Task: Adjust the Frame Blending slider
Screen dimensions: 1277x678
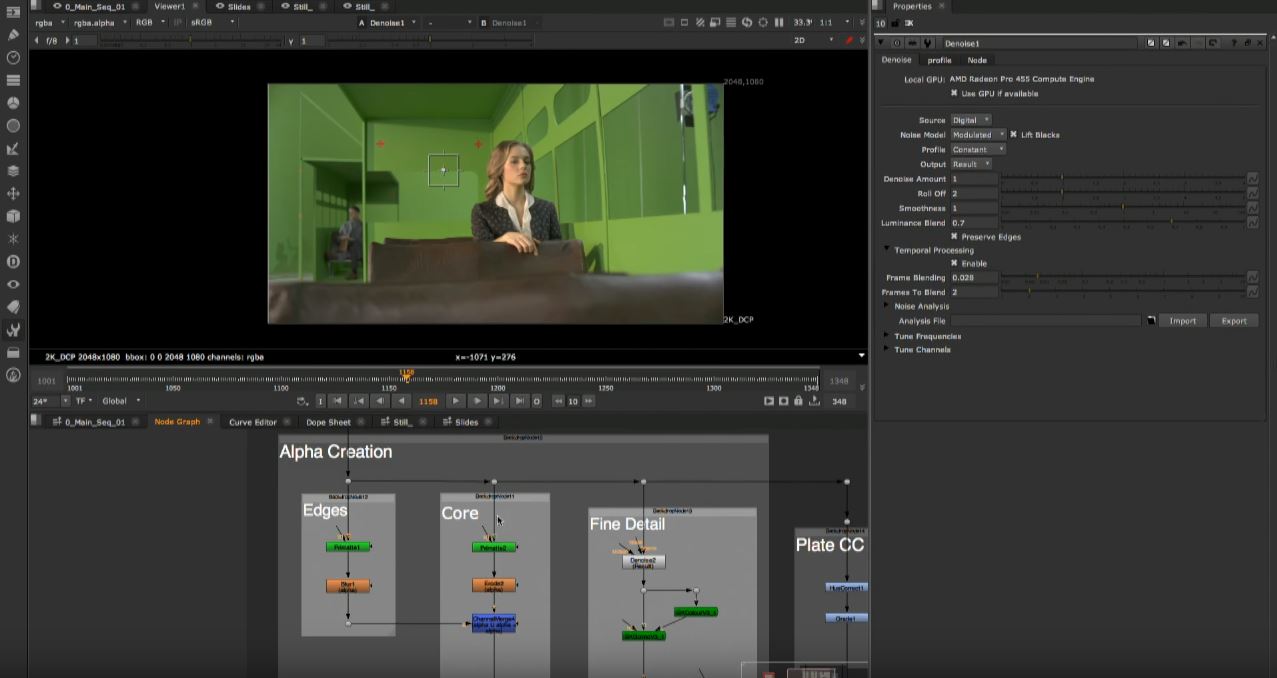Action: (x=1121, y=277)
